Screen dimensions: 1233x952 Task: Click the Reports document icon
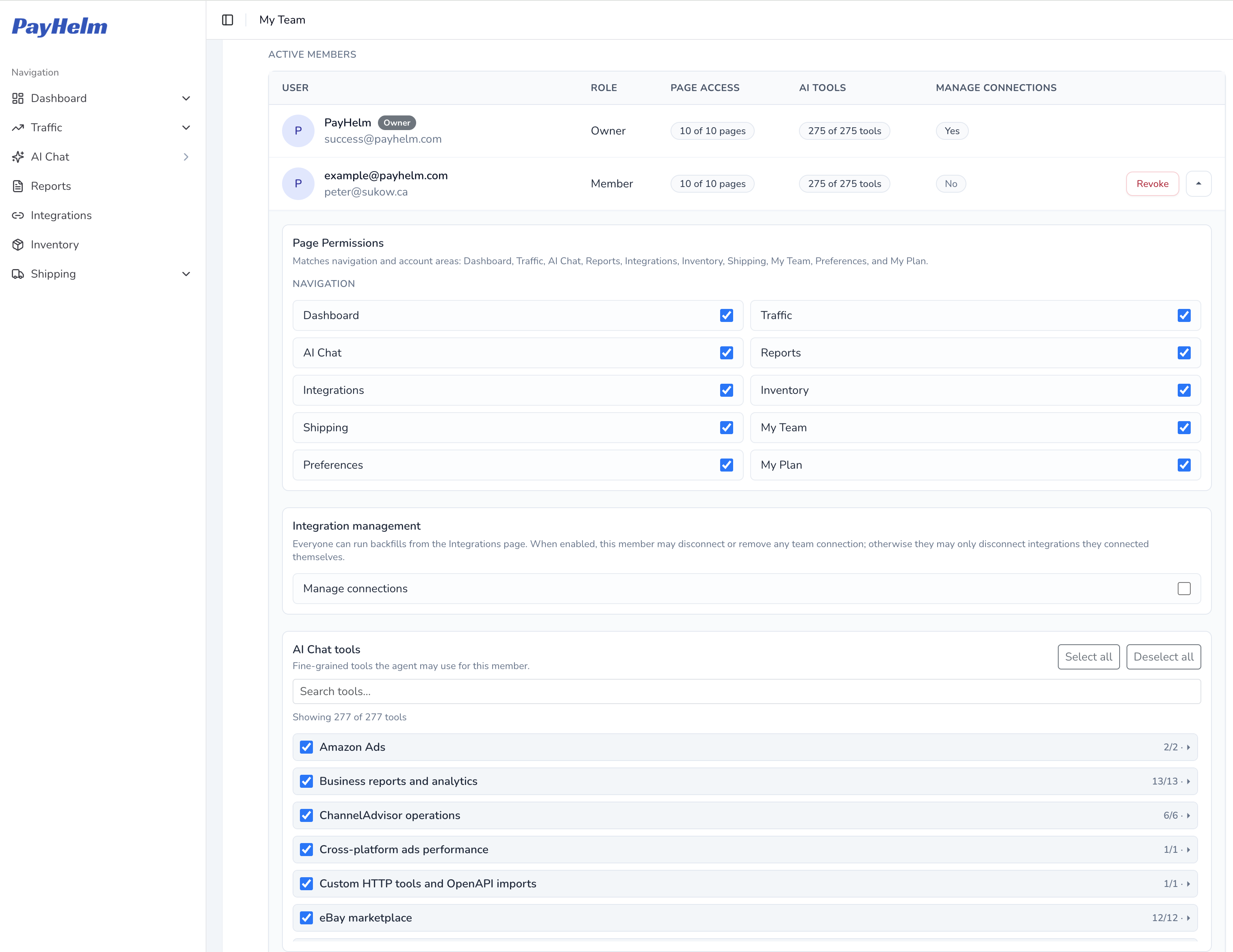point(18,186)
